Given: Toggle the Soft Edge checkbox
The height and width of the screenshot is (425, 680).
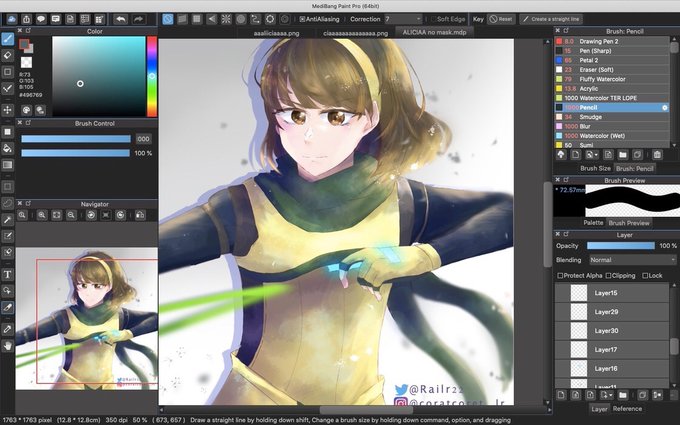Looking at the screenshot, I should pyautogui.click(x=433, y=19).
